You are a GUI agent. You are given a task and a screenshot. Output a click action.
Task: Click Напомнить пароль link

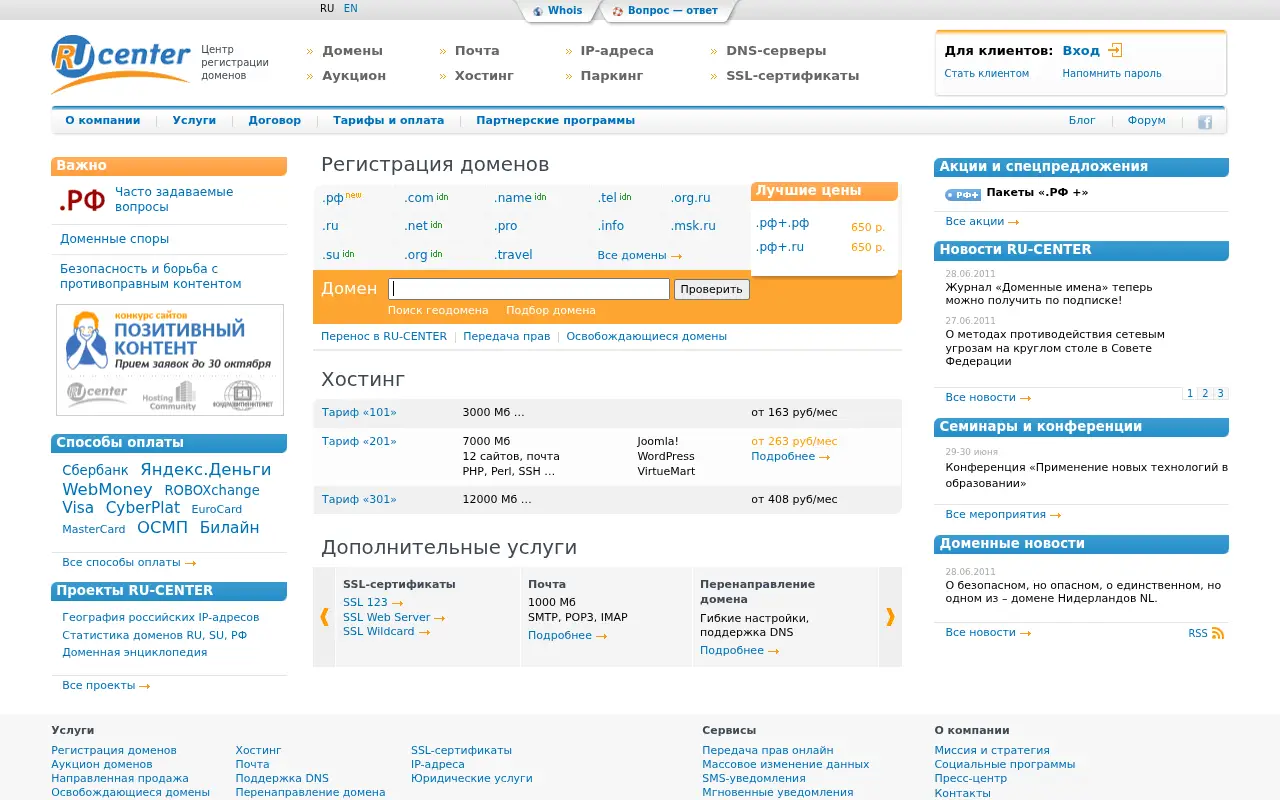(1112, 74)
